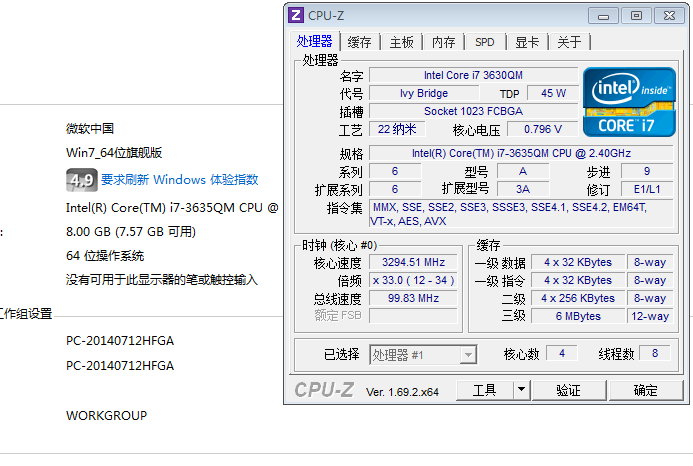
Task: Open the 关于 tab
Action: pyautogui.click(x=569, y=42)
